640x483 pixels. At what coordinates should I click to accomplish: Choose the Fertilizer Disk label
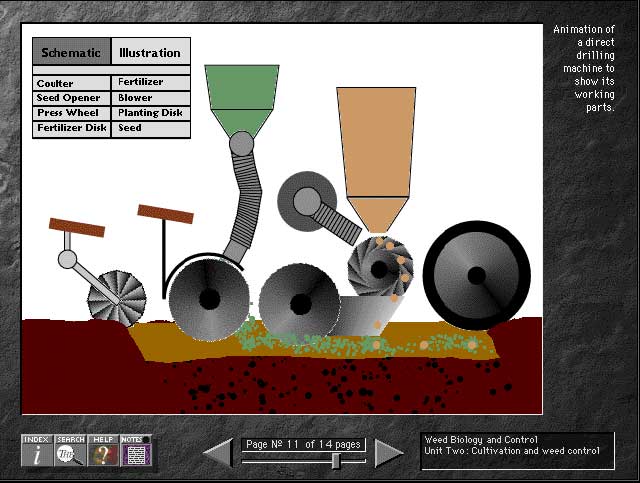click(x=71, y=128)
